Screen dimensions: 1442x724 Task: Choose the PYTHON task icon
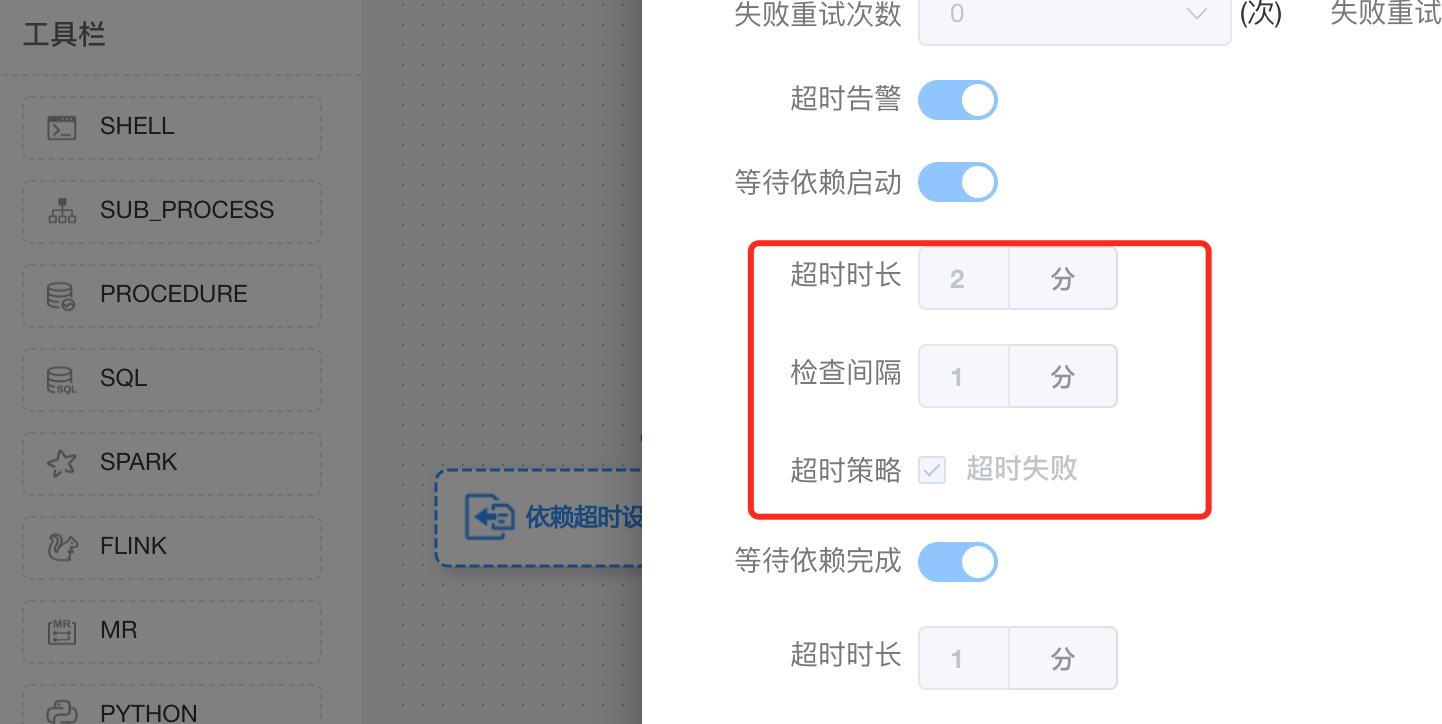click(62, 712)
